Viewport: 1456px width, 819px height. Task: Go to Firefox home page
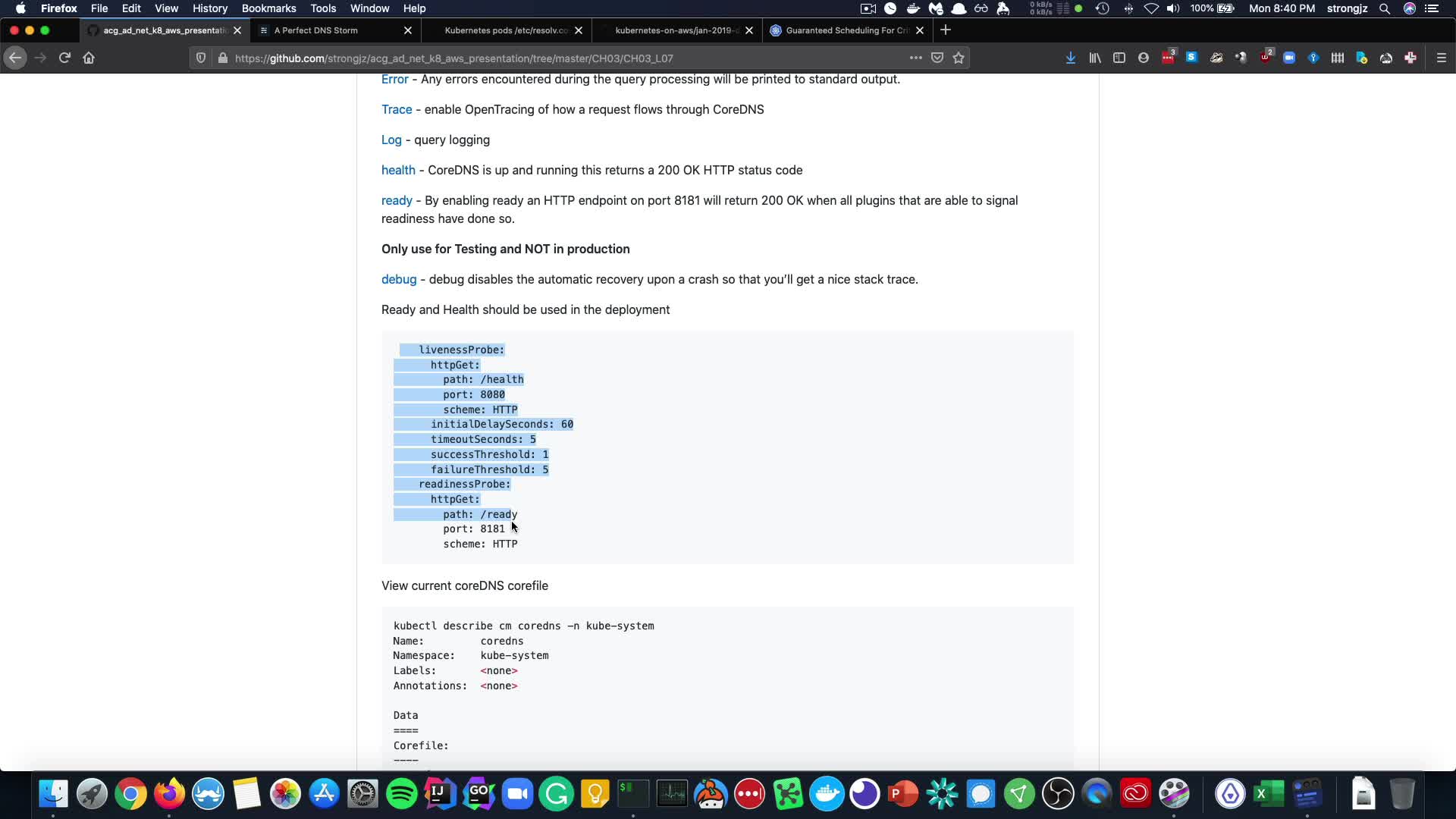[89, 58]
